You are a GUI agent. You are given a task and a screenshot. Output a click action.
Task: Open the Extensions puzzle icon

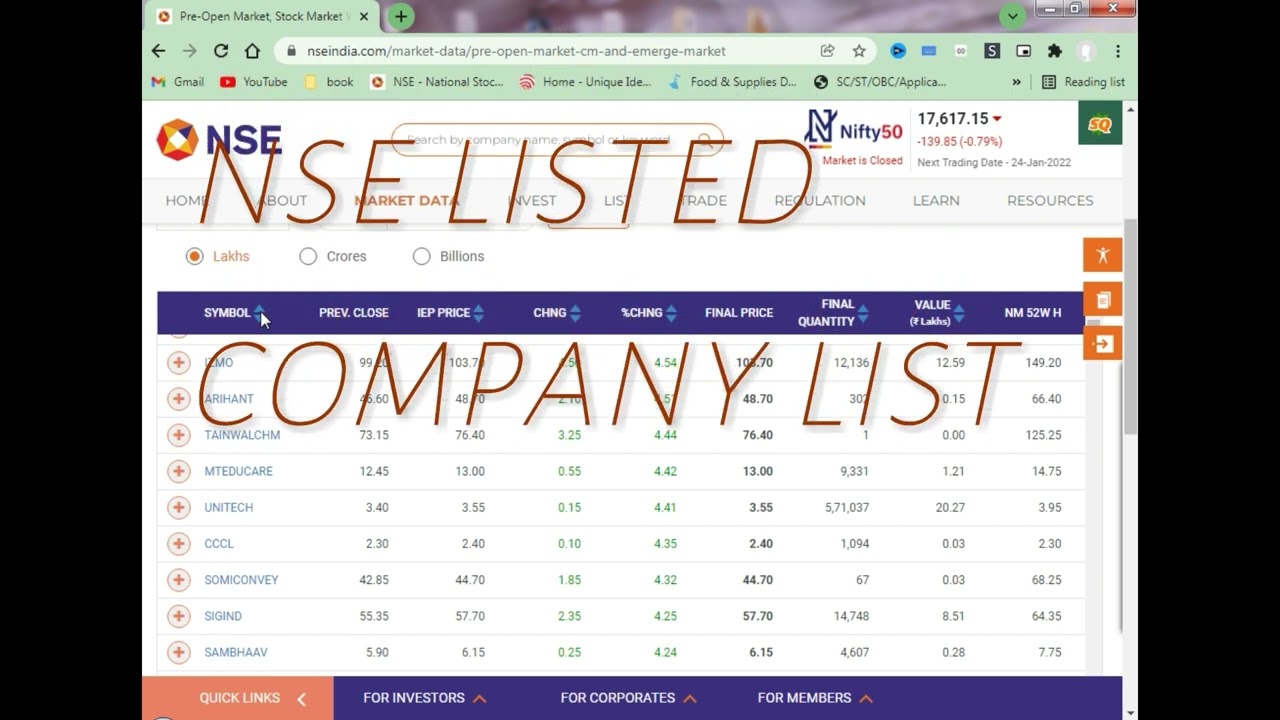tap(1055, 51)
